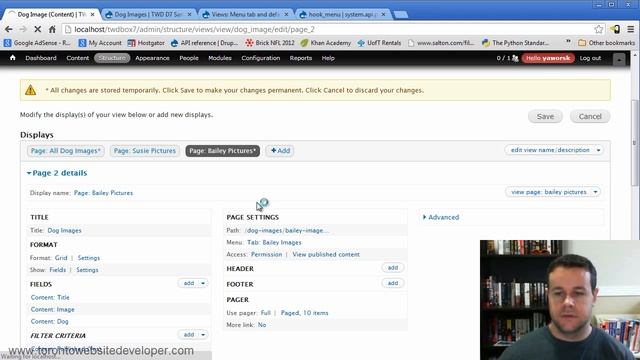640x360 pixels.
Task: Close the hook_menu browser tab
Action: [x=383, y=14]
